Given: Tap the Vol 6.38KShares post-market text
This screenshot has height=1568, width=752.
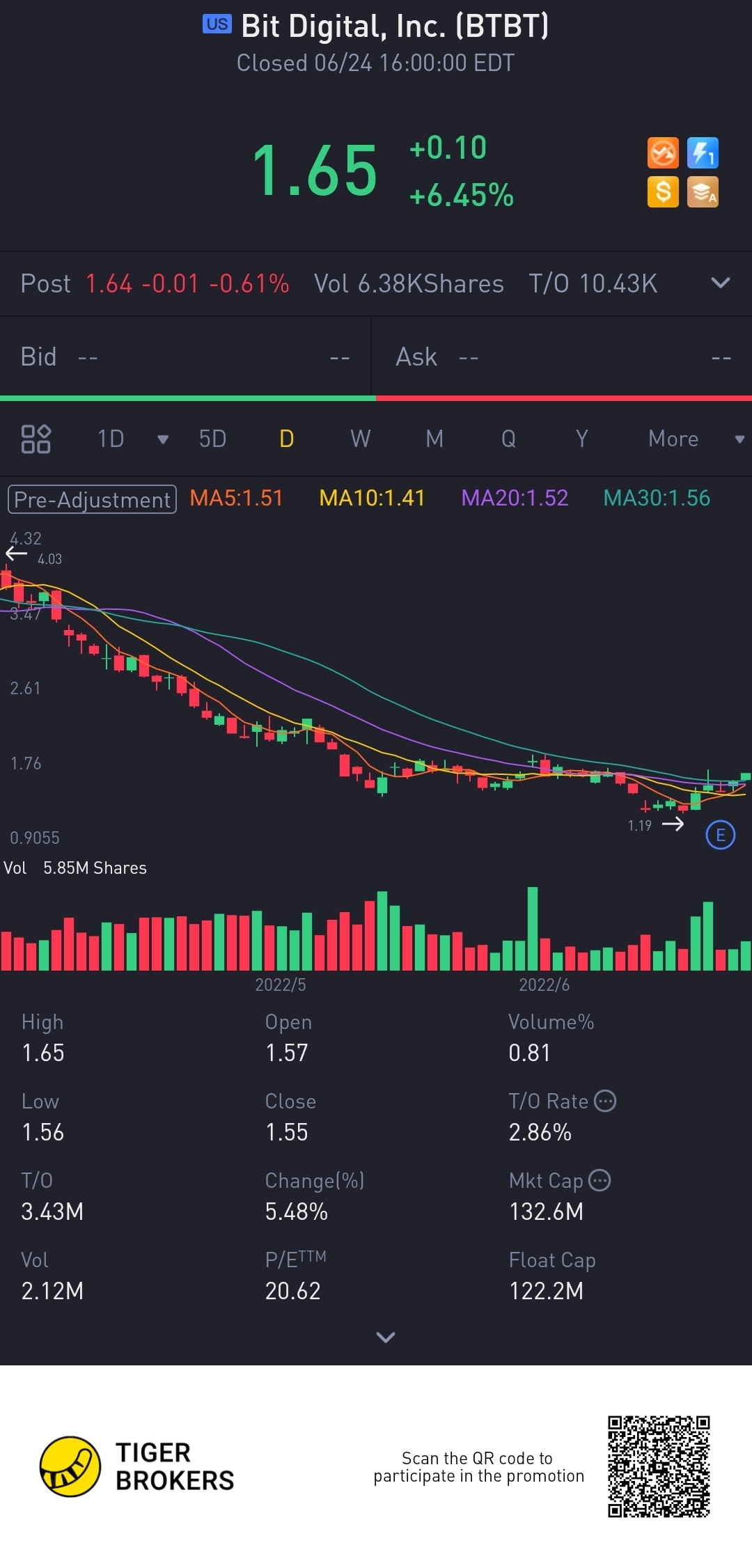Looking at the screenshot, I should coord(409,283).
